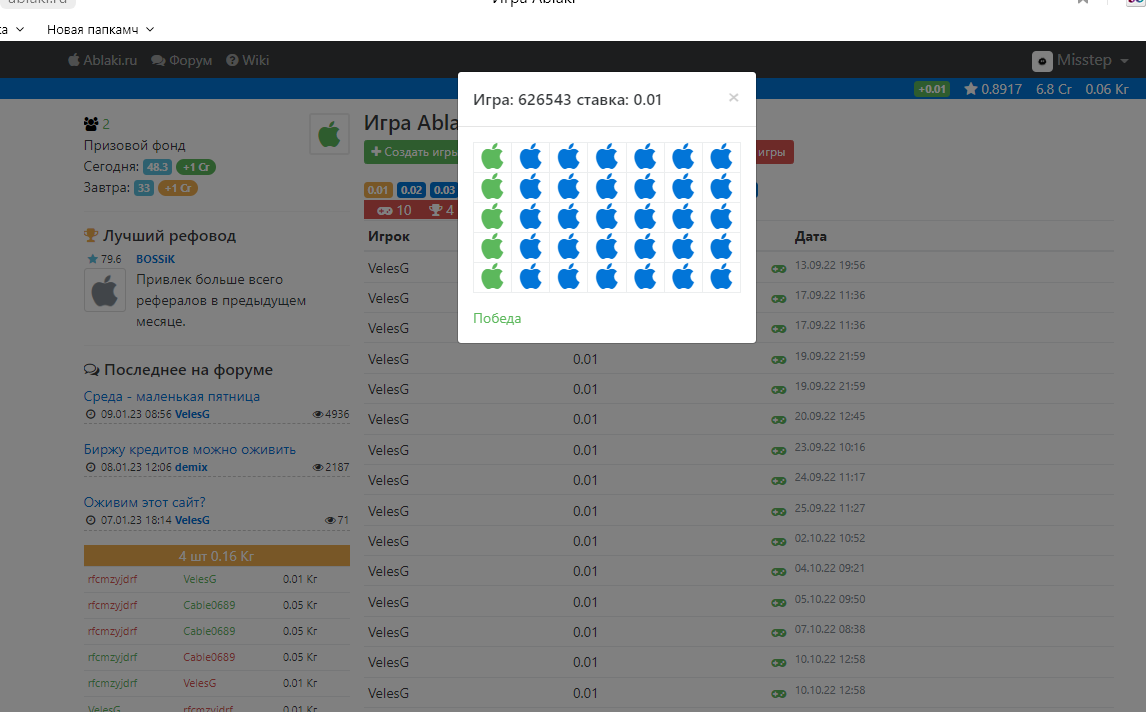Viewport: 1146px width, 712px height.
Task: Click tomorrow's prize fund badge 33
Action: (x=144, y=188)
